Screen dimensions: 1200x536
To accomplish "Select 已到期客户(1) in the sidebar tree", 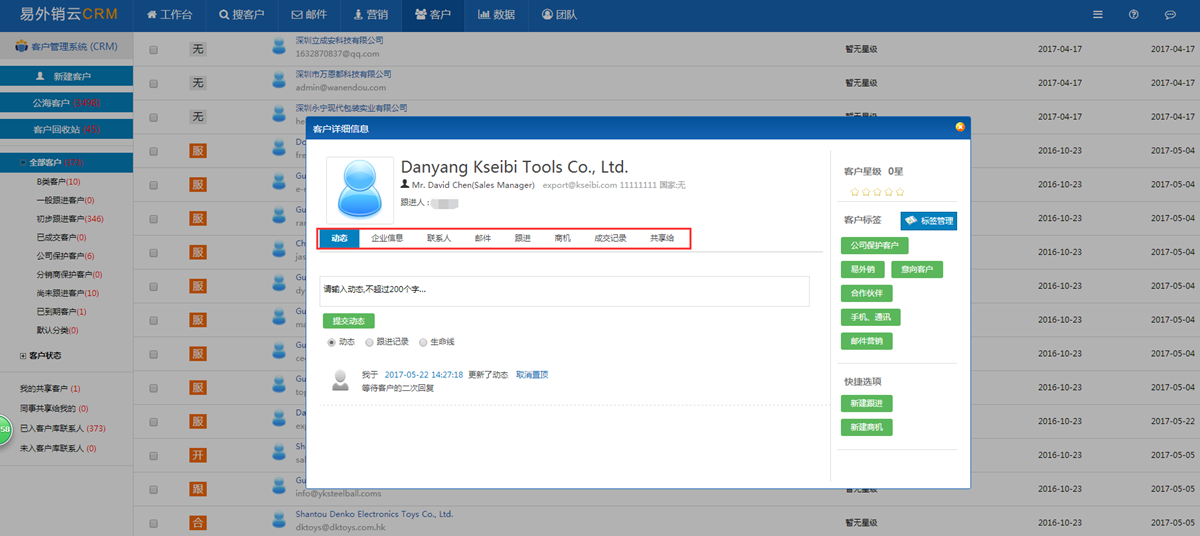I will [x=62, y=311].
